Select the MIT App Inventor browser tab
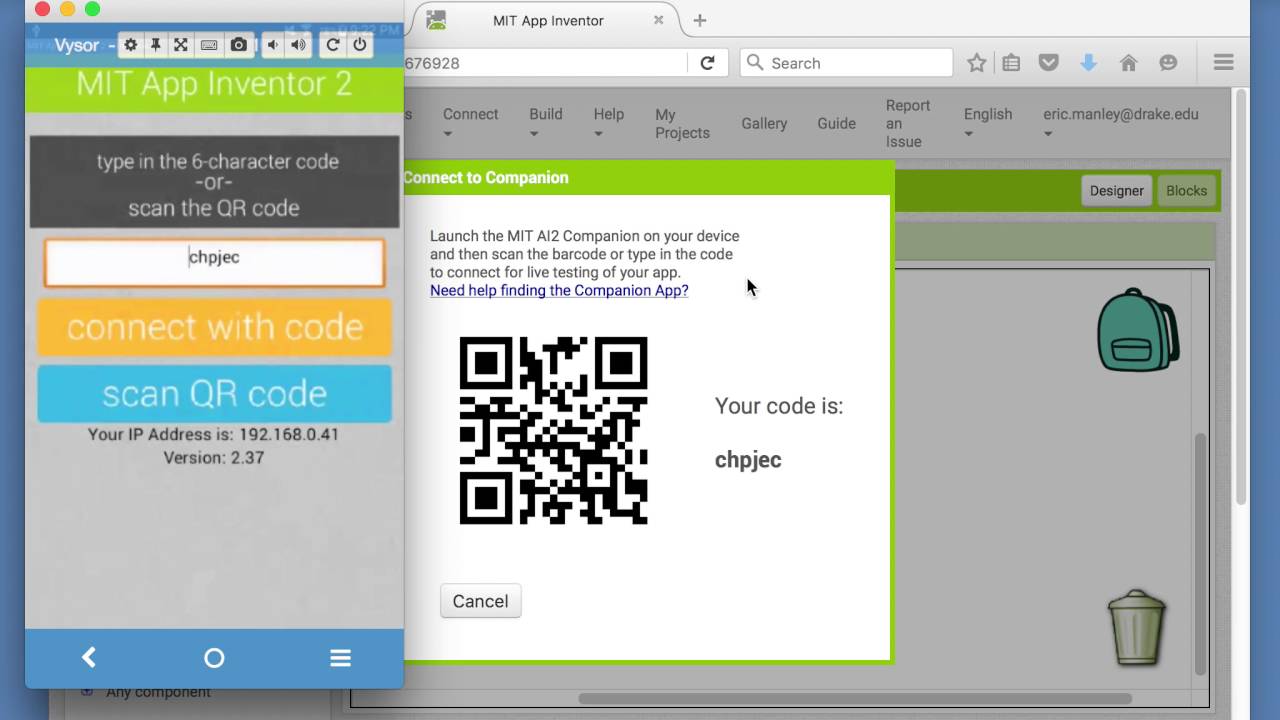 [548, 20]
